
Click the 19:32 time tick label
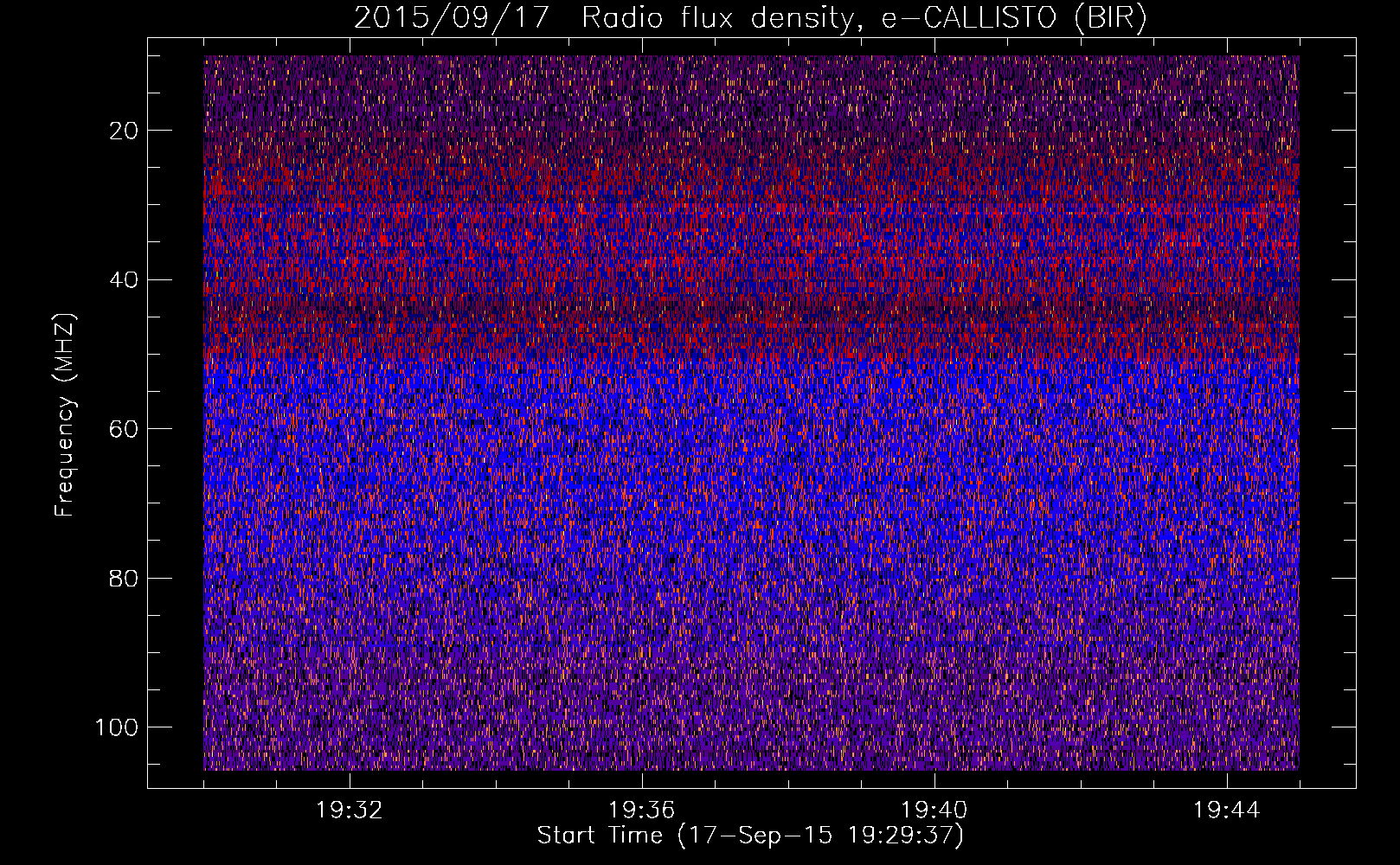coord(350,811)
